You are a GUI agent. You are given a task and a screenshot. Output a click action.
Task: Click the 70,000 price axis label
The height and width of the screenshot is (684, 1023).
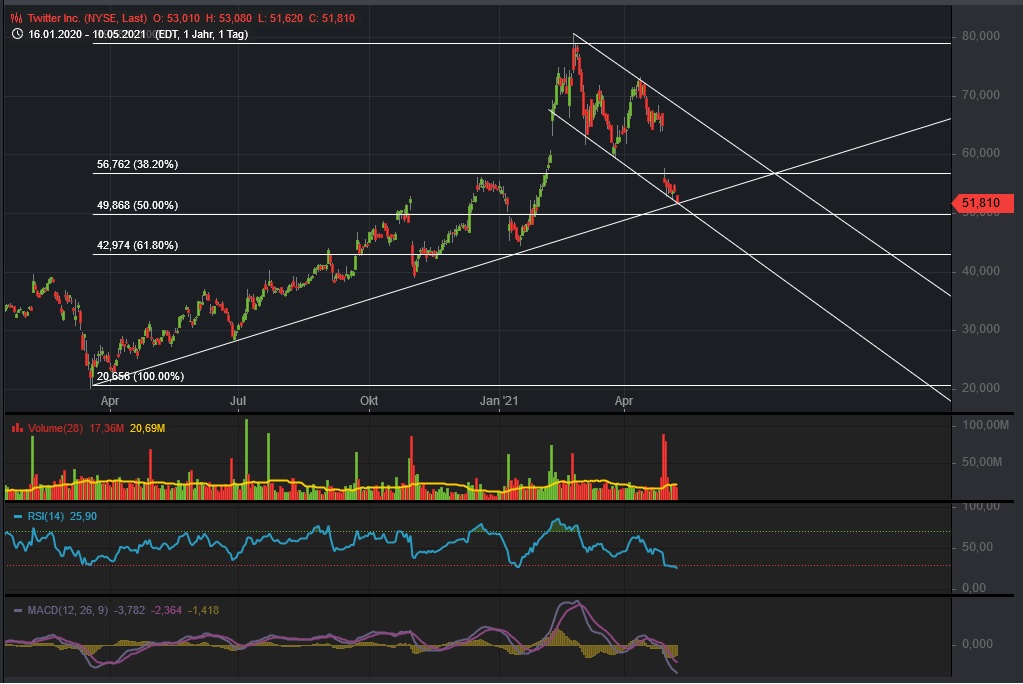click(x=981, y=95)
